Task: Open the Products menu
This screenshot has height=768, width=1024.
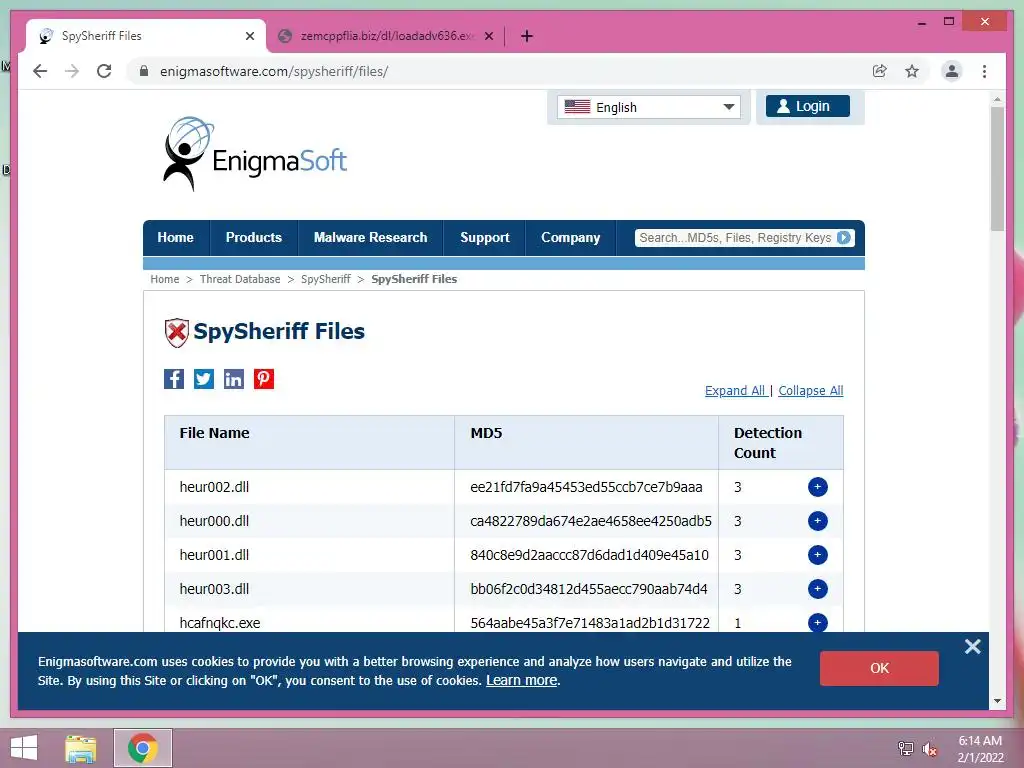Action: (254, 238)
